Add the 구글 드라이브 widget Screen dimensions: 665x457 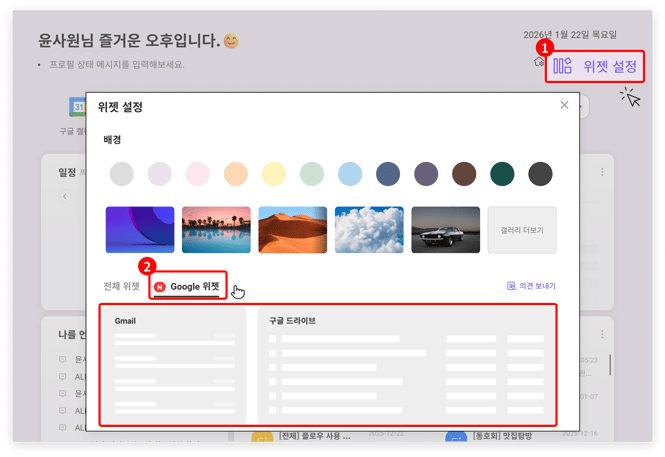407,364
